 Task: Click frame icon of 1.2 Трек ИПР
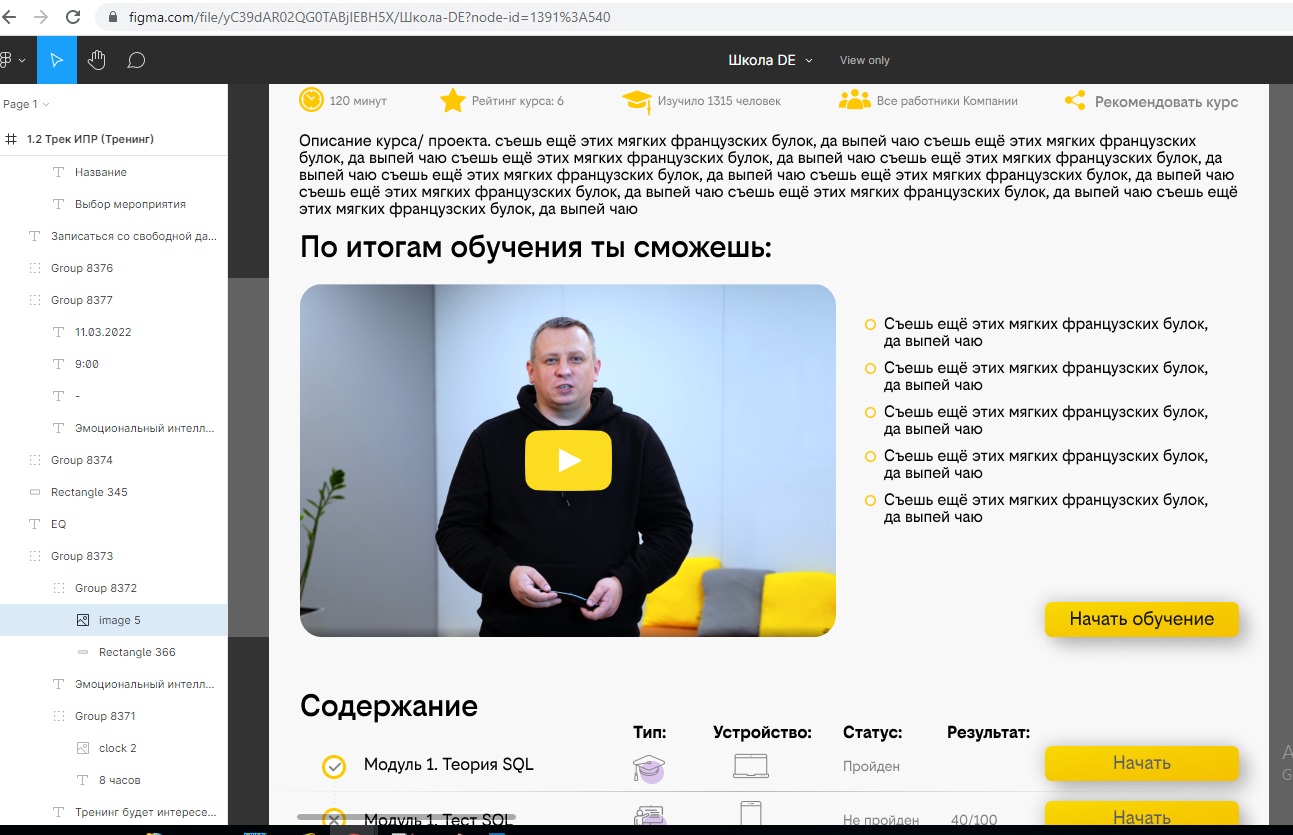(11, 139)
